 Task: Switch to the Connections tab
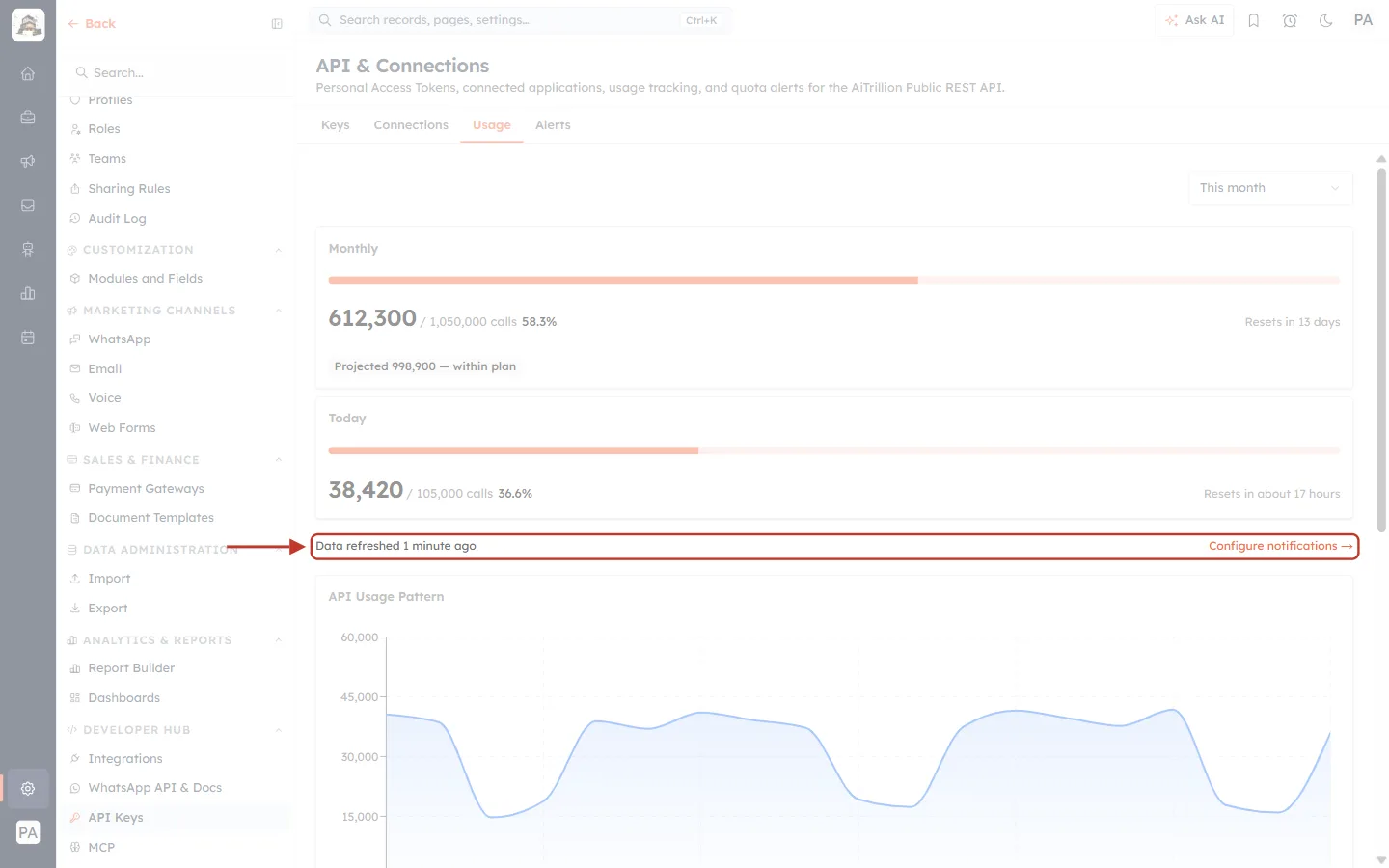(411, 125)
